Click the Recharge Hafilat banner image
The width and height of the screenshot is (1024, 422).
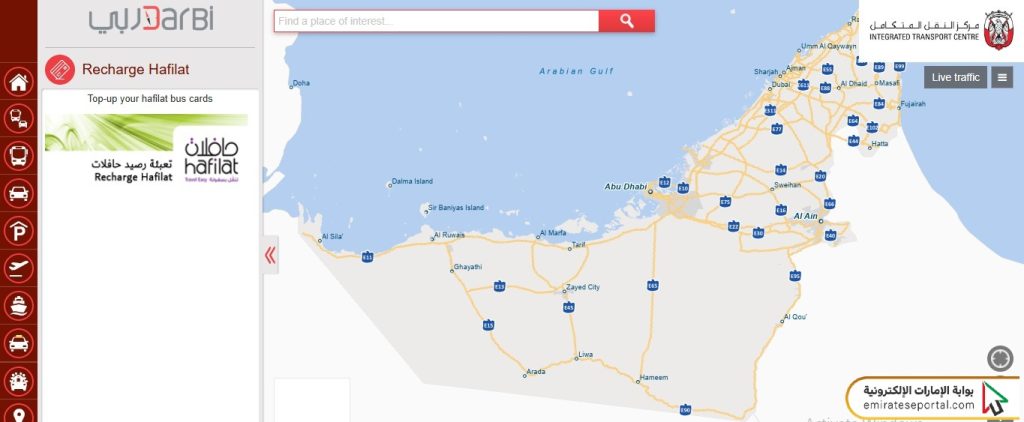[146, 150]
